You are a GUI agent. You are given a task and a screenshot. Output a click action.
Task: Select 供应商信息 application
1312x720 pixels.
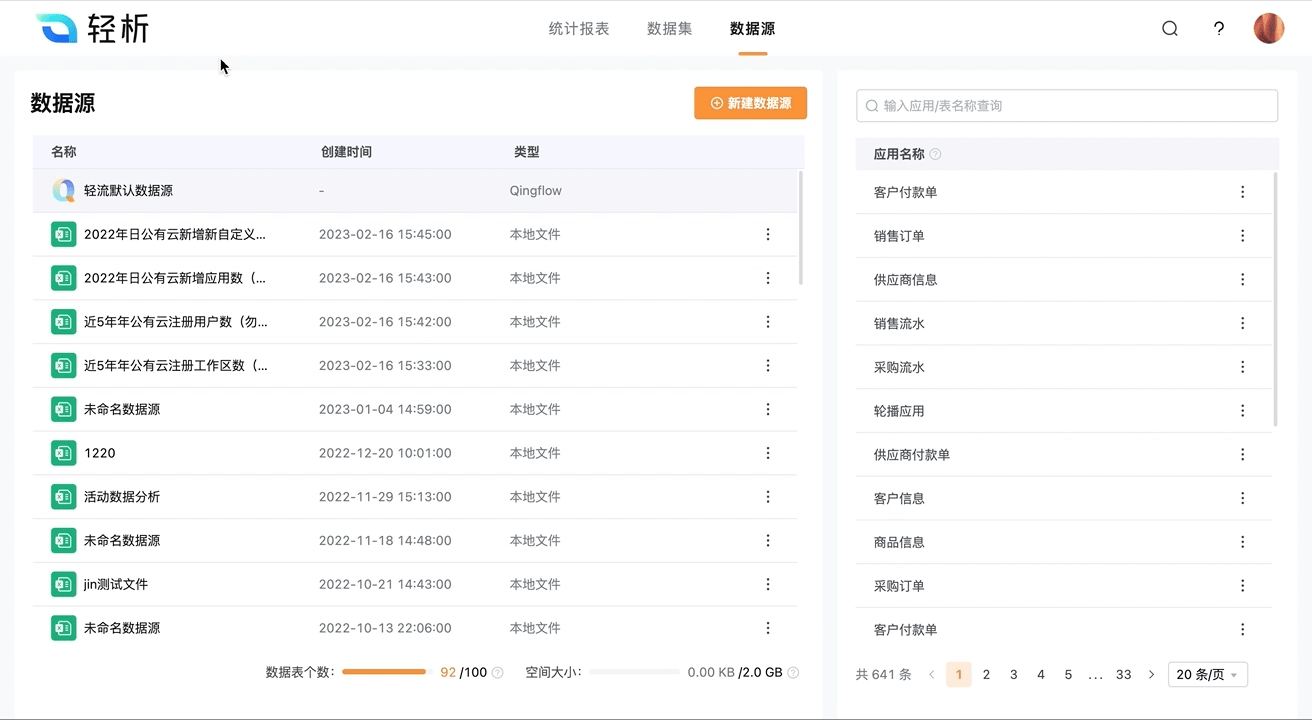coord(906,280)
